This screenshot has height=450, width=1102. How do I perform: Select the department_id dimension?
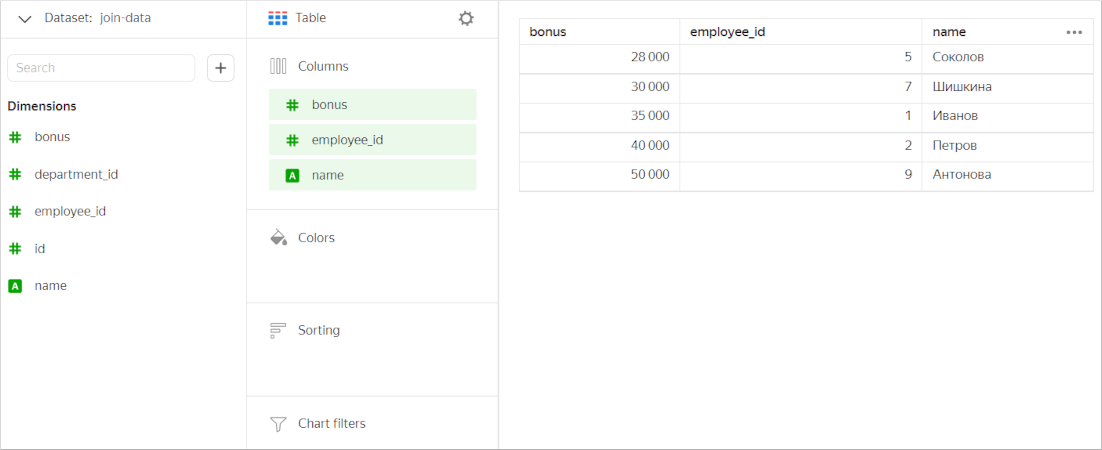(76, 174)
